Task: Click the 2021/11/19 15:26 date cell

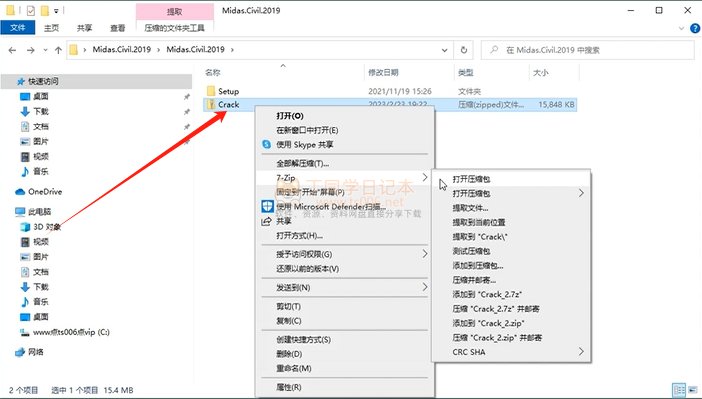Action: 400,91
